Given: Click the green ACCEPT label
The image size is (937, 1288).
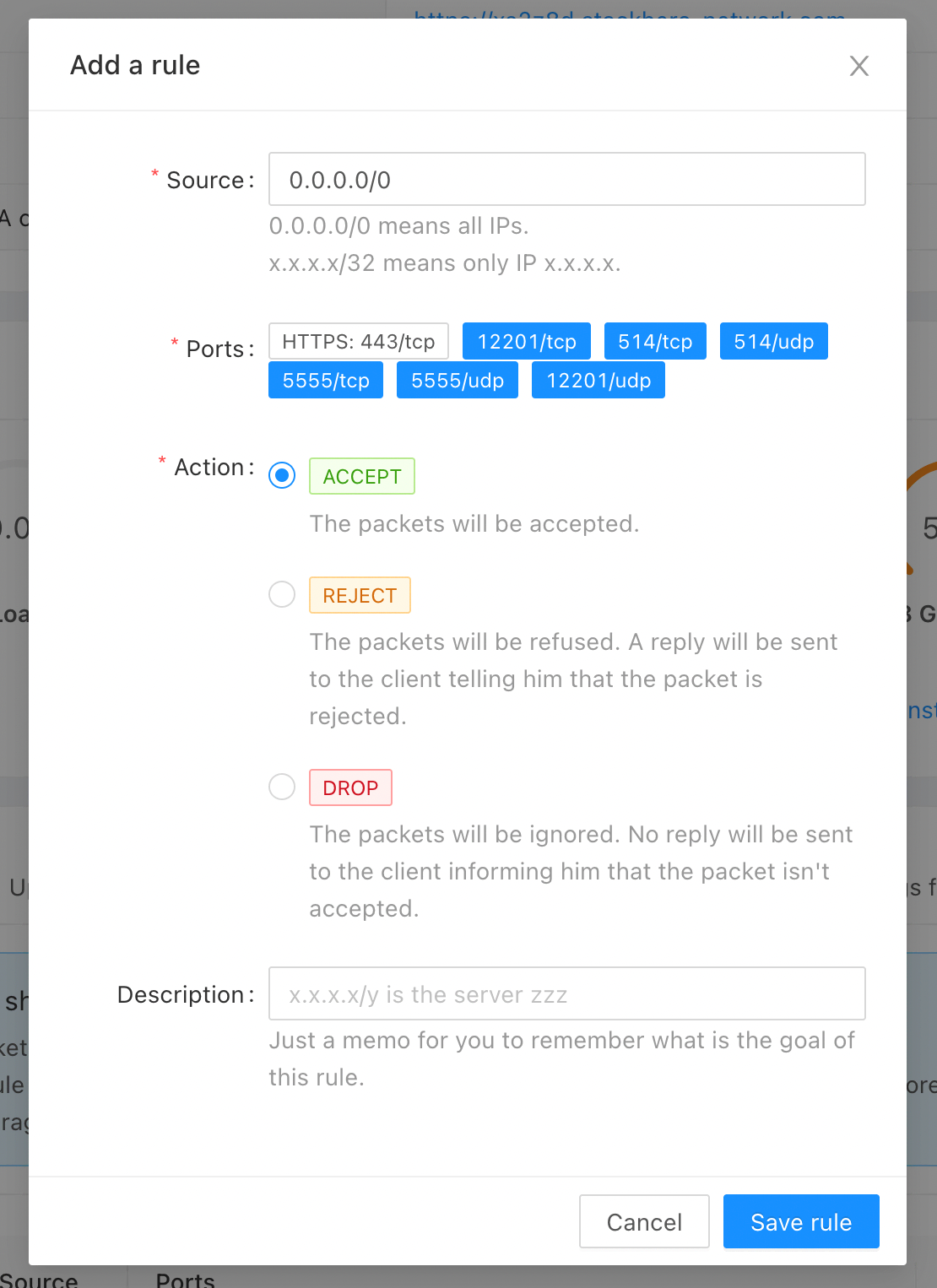Looking at the screenshot, I should point(362,476).
